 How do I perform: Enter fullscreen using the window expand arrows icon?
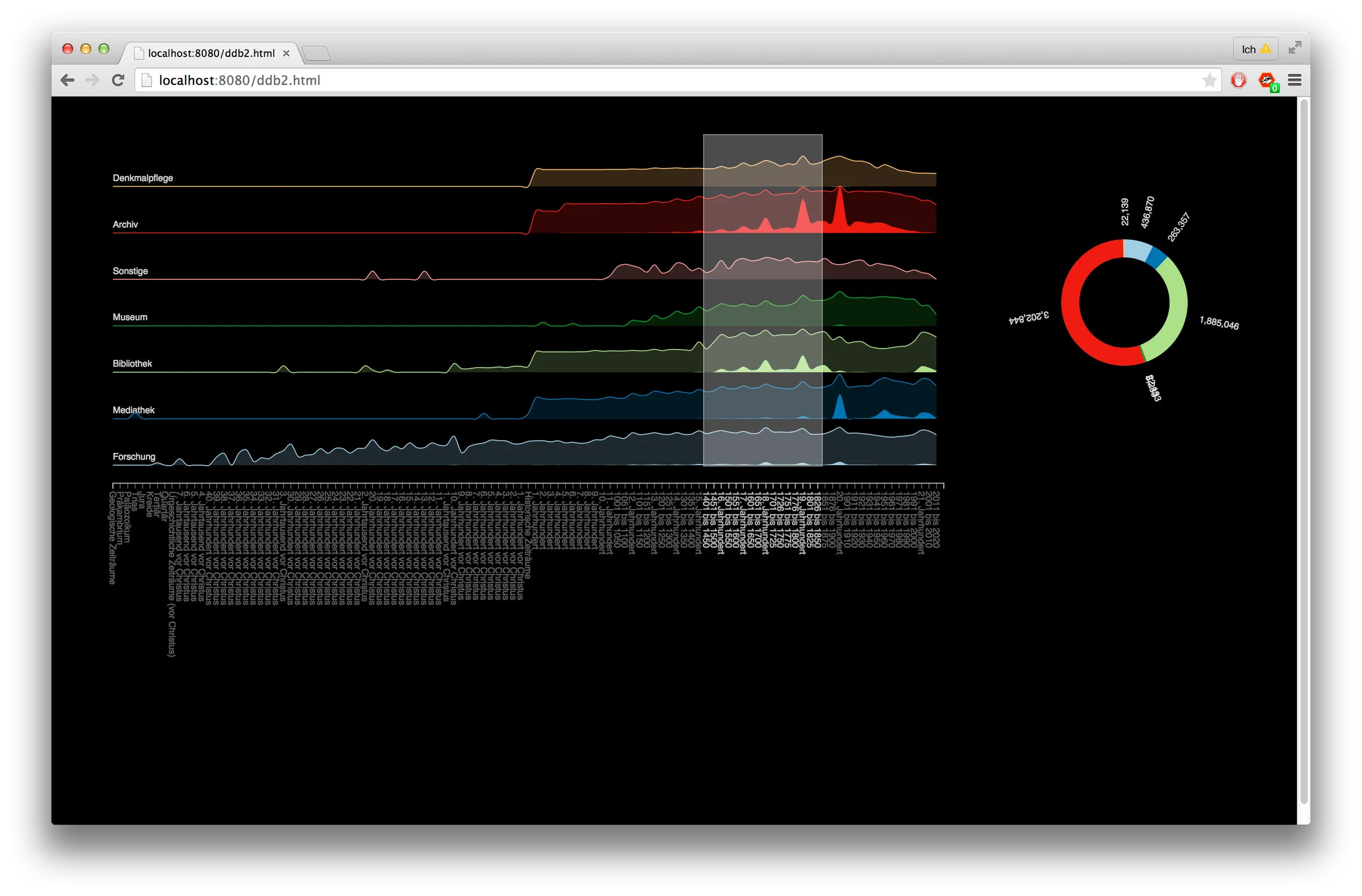[1294, 48]
